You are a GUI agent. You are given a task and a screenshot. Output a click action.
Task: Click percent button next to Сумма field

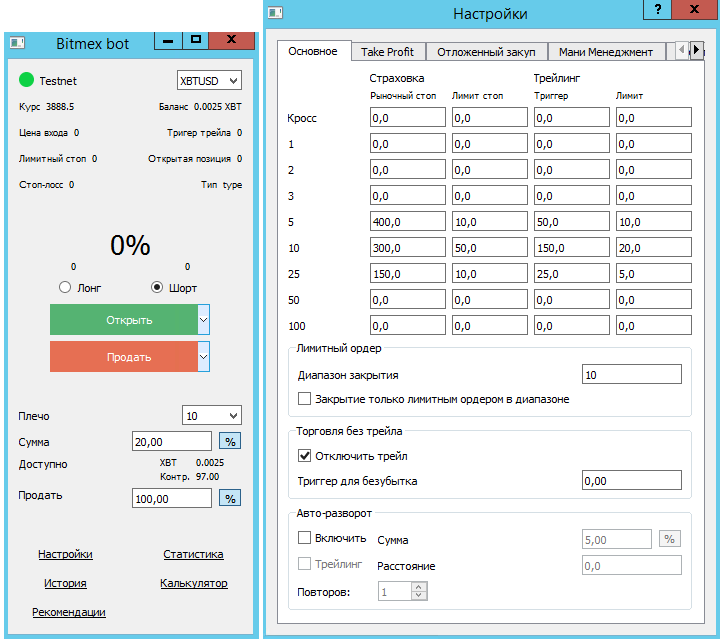pos(230,441)
